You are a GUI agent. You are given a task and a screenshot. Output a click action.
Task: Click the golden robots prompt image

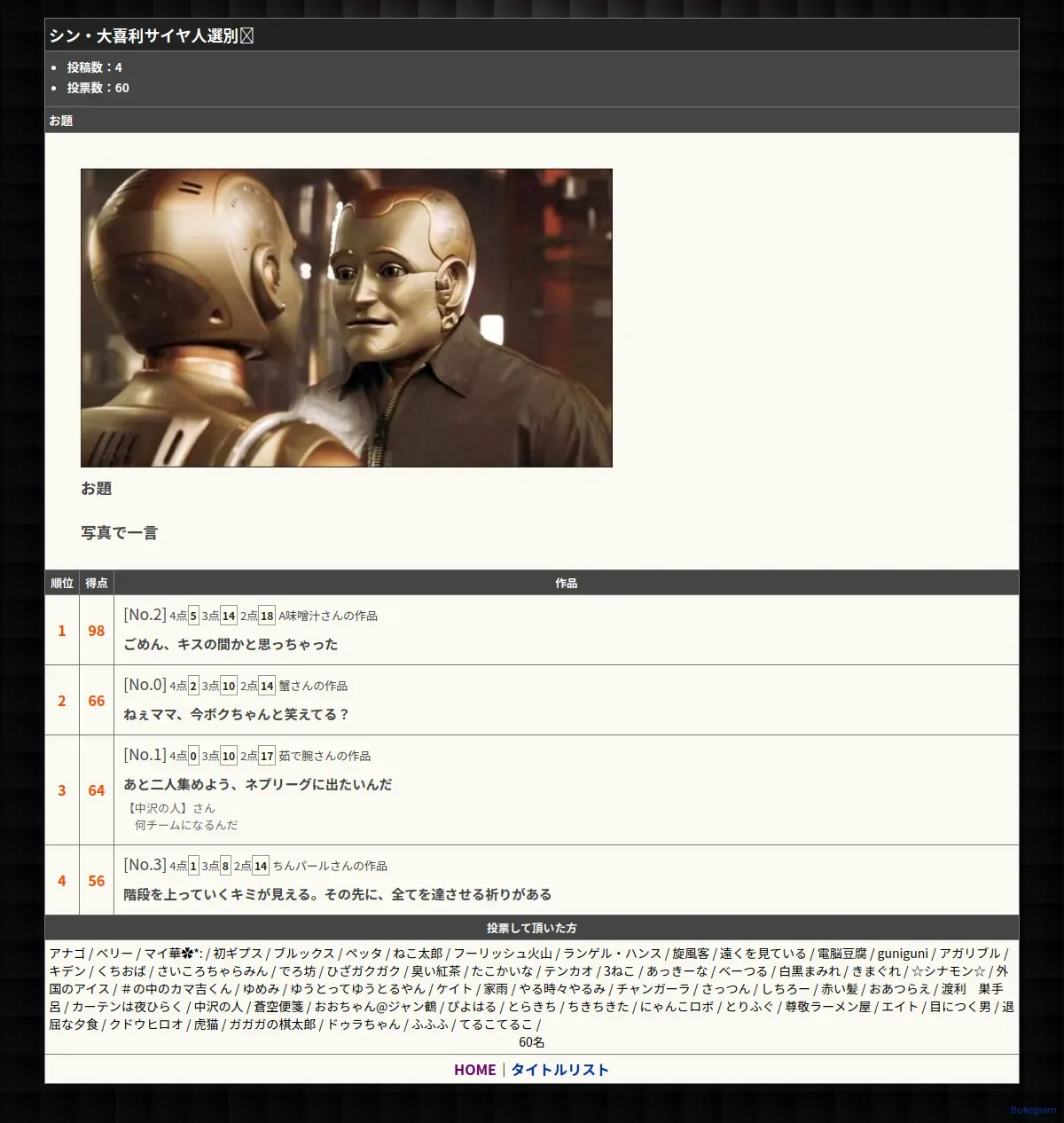click(347, 318)
